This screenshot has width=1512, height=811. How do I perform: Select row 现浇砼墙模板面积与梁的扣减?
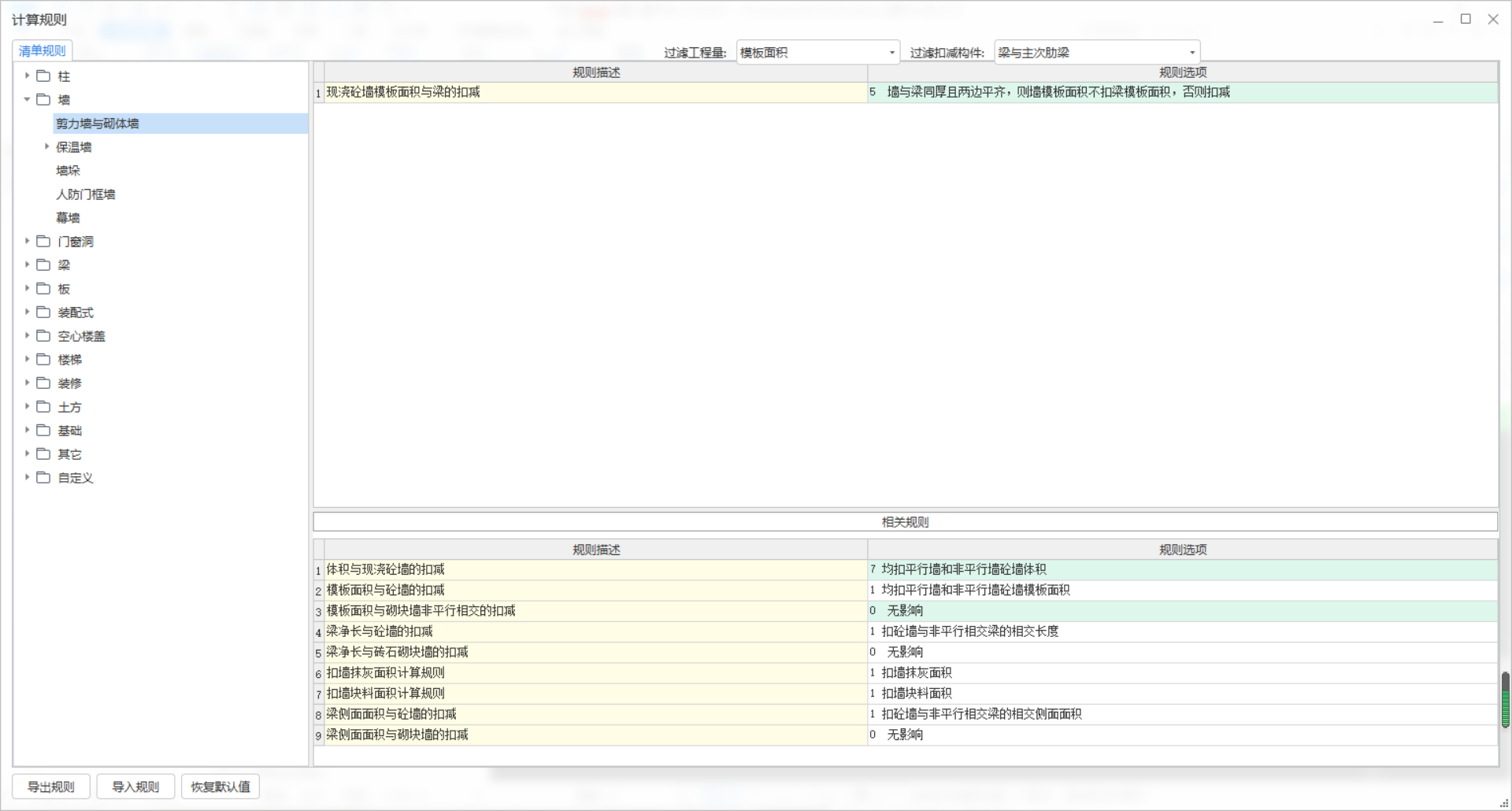tap(595, 92)
